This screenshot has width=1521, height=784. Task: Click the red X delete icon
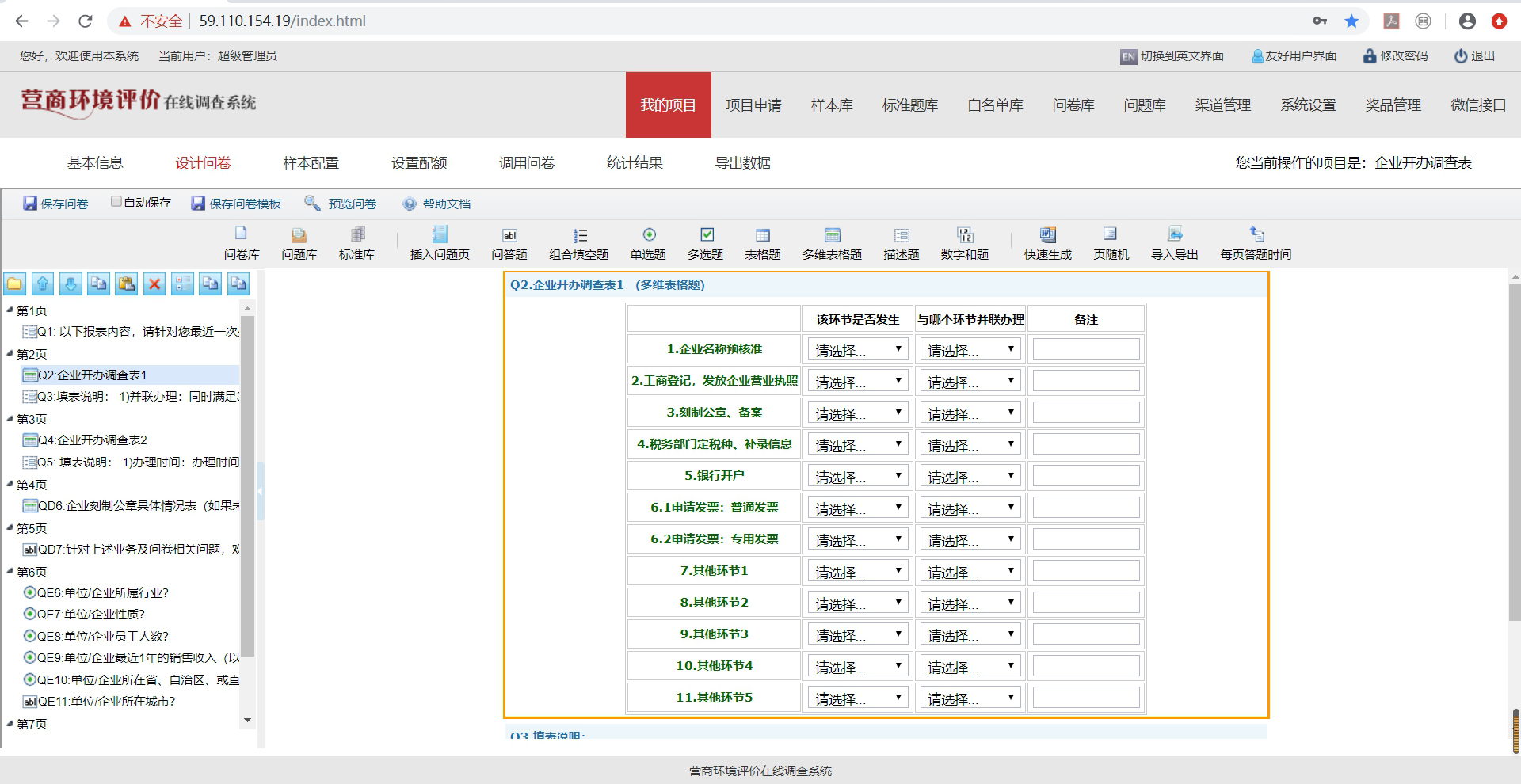[x=154, y=284]
